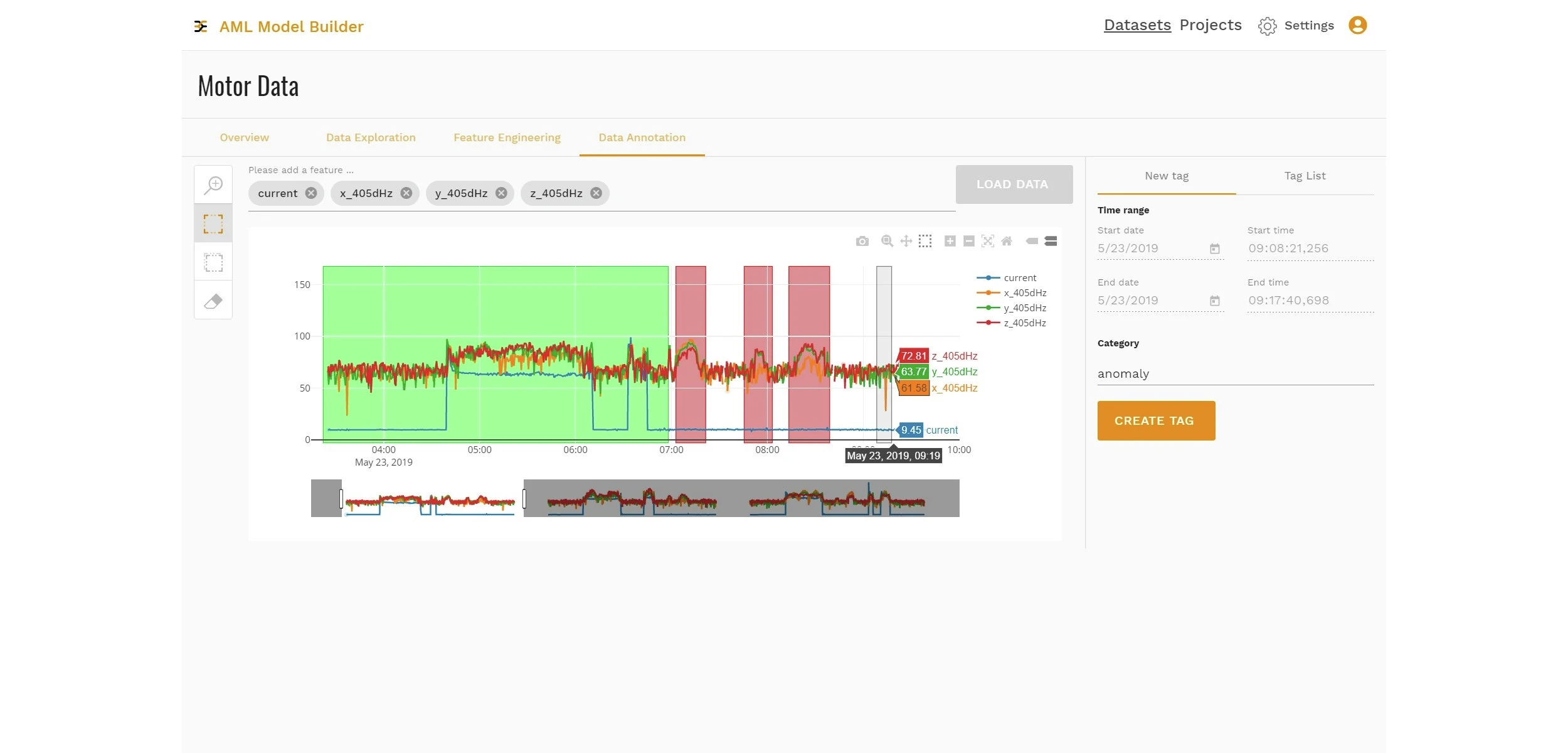Click the CREATE TAG button
Screen dimensions: 1568x753
pyautogui.click(x=1155, y=420)
